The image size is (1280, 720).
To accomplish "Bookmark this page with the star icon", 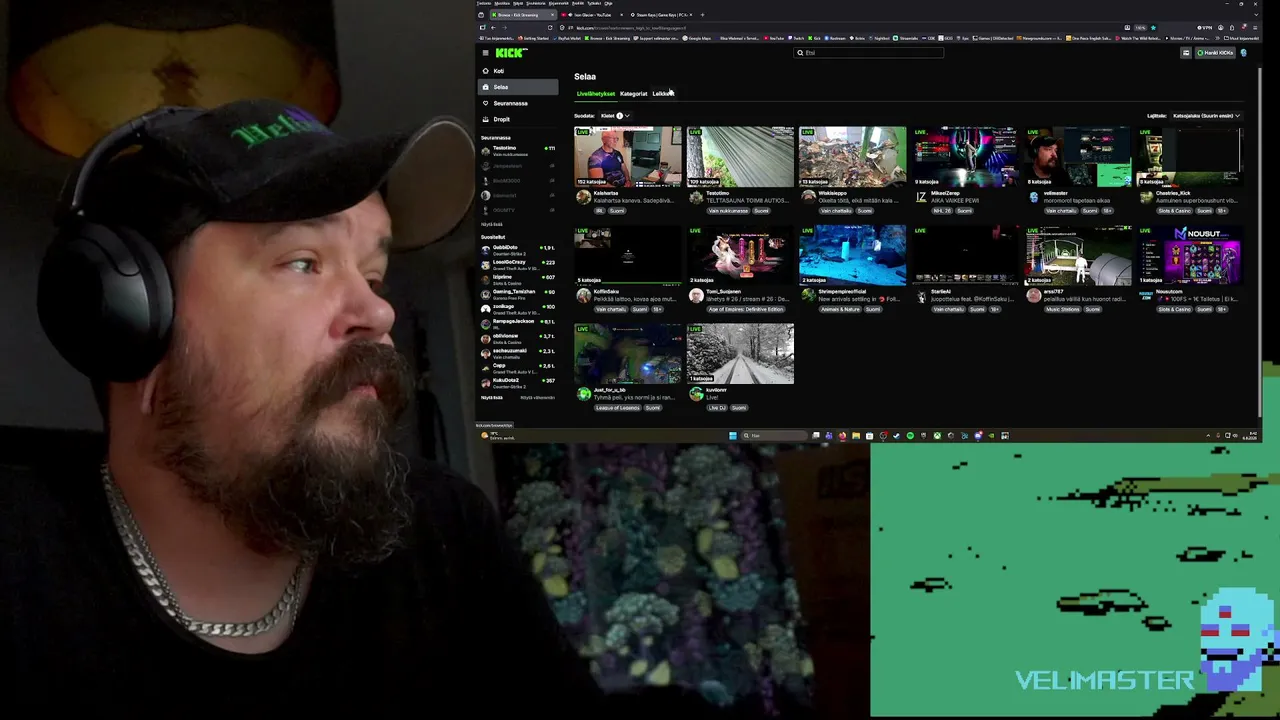I will click(x=1153, y=28).
